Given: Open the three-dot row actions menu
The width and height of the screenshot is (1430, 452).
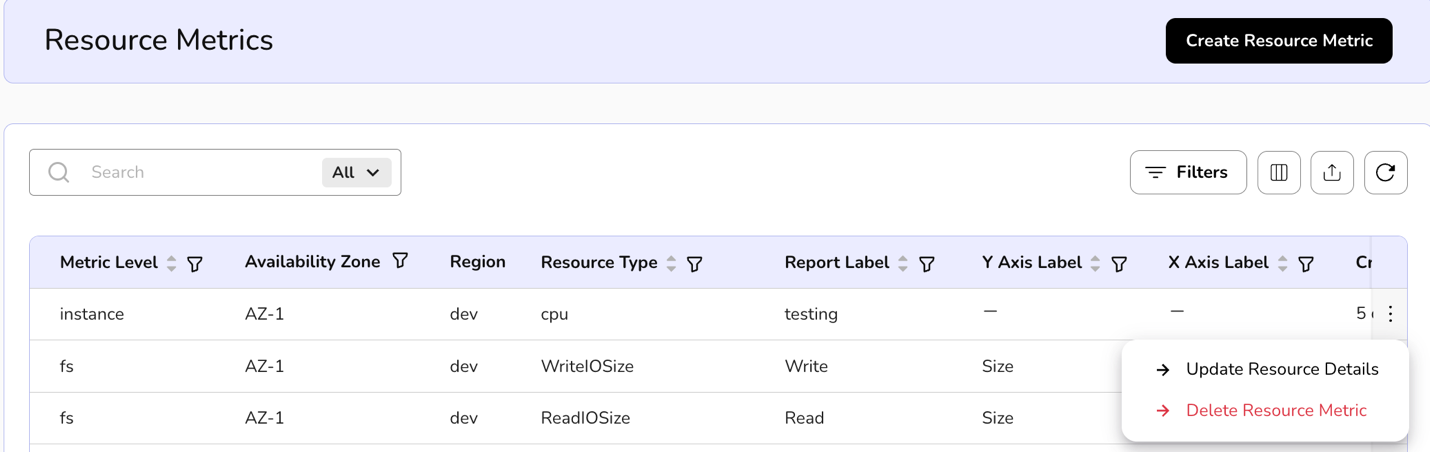Looking at the screenshot, I should [x=1390, y=314].
